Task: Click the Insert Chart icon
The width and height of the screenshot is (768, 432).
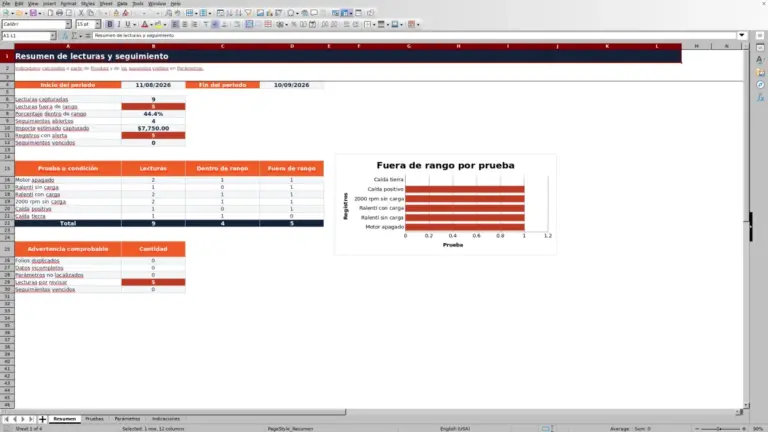Action: 269,13
